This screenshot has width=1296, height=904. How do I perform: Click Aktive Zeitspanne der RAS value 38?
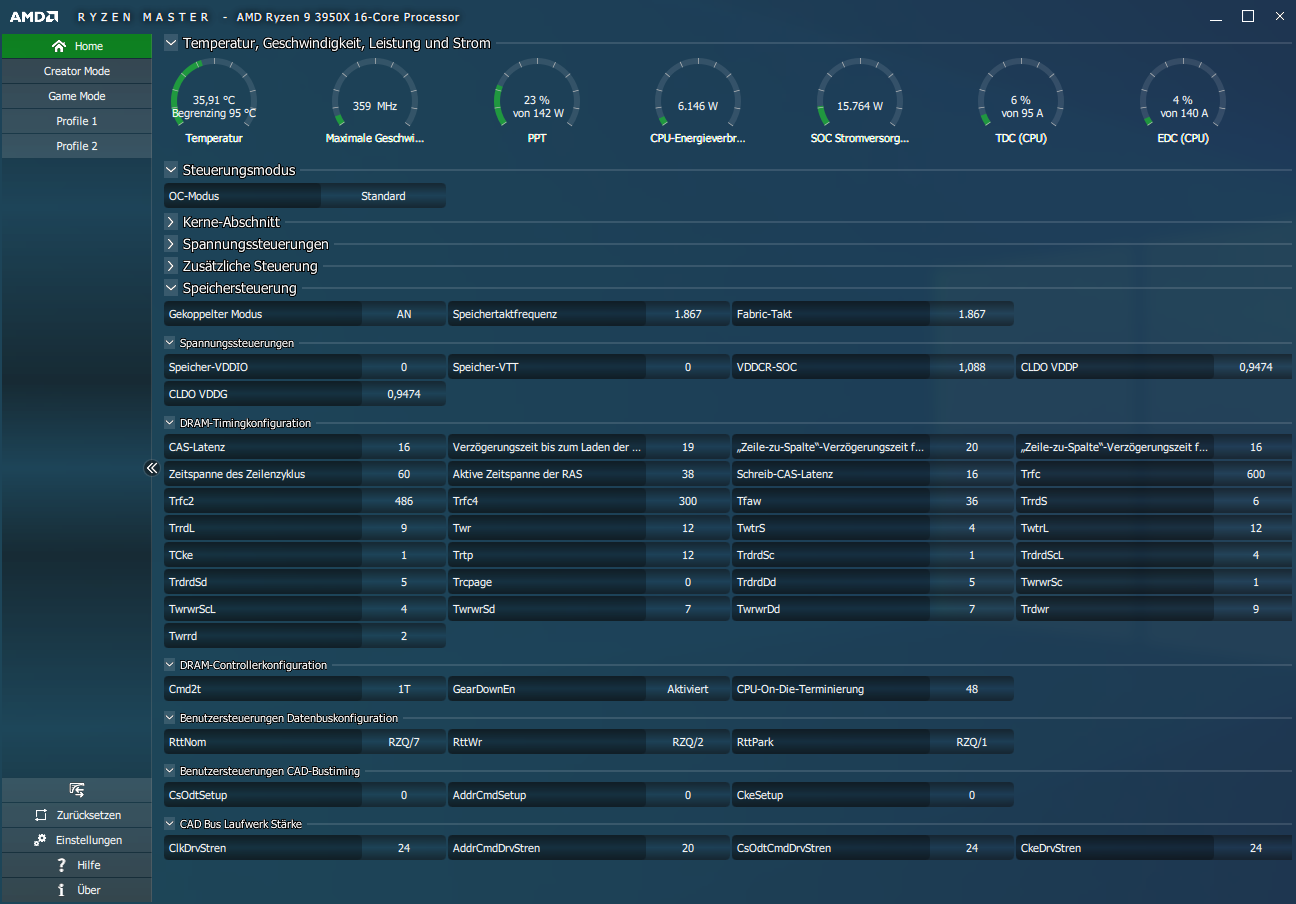point(688,474)
